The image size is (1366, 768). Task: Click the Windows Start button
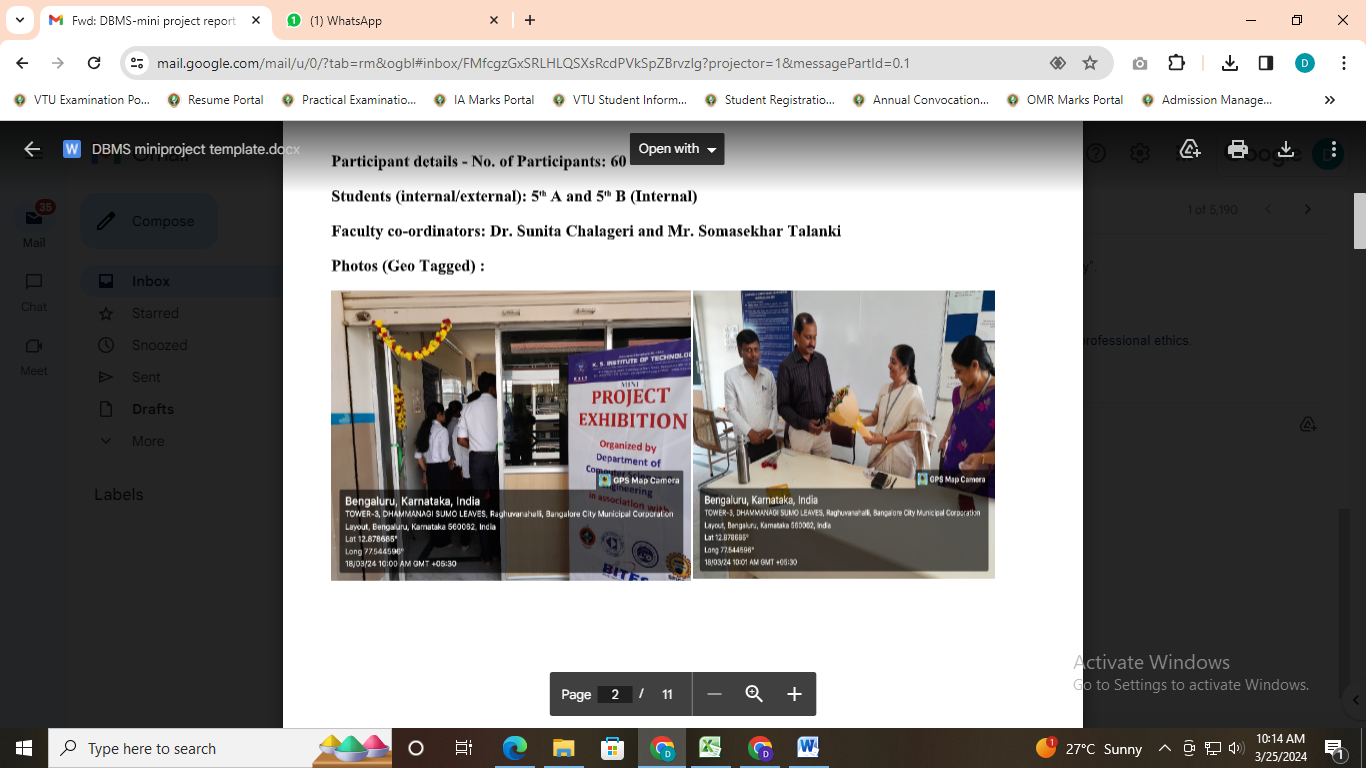click(24, 748)
